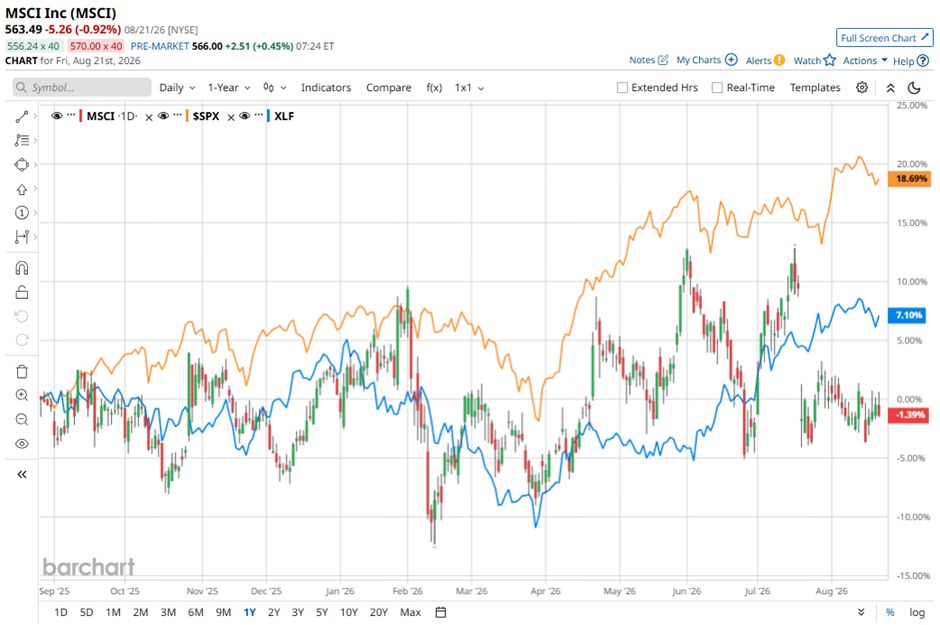Open the Fibonacci retracement tool
Viewport: 940px width, 625px height.
(x=22, y=140)
